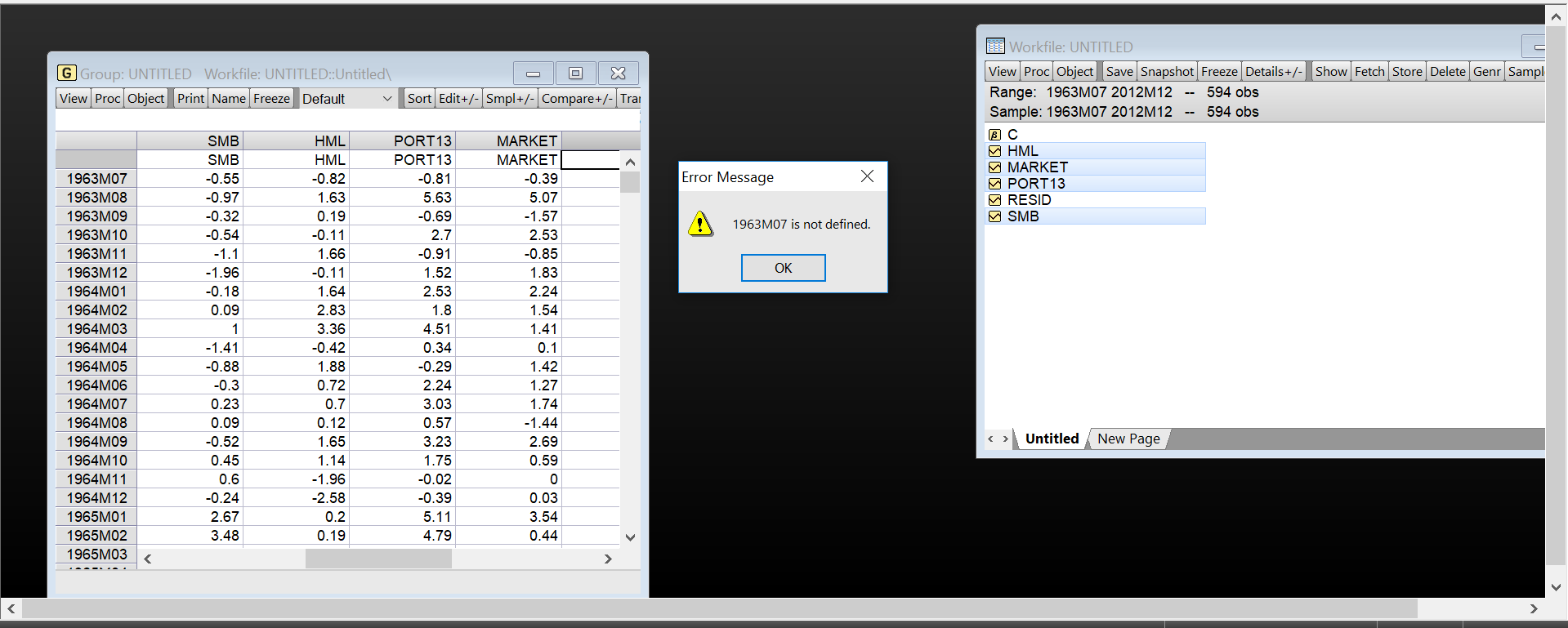Click Freeze in the Group toolbar
Screen dimensions: 1568x628
[271, 99]
